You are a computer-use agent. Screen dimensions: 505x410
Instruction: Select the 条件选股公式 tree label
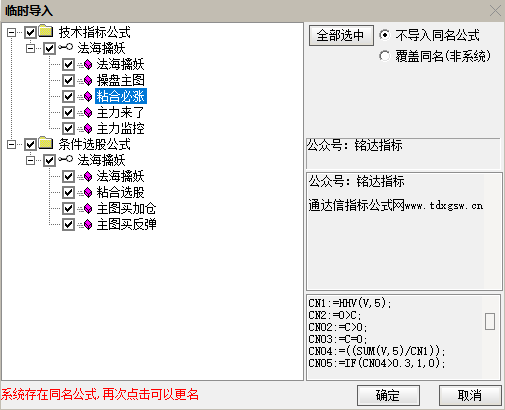pyautogui.click(x=95, y=144)
